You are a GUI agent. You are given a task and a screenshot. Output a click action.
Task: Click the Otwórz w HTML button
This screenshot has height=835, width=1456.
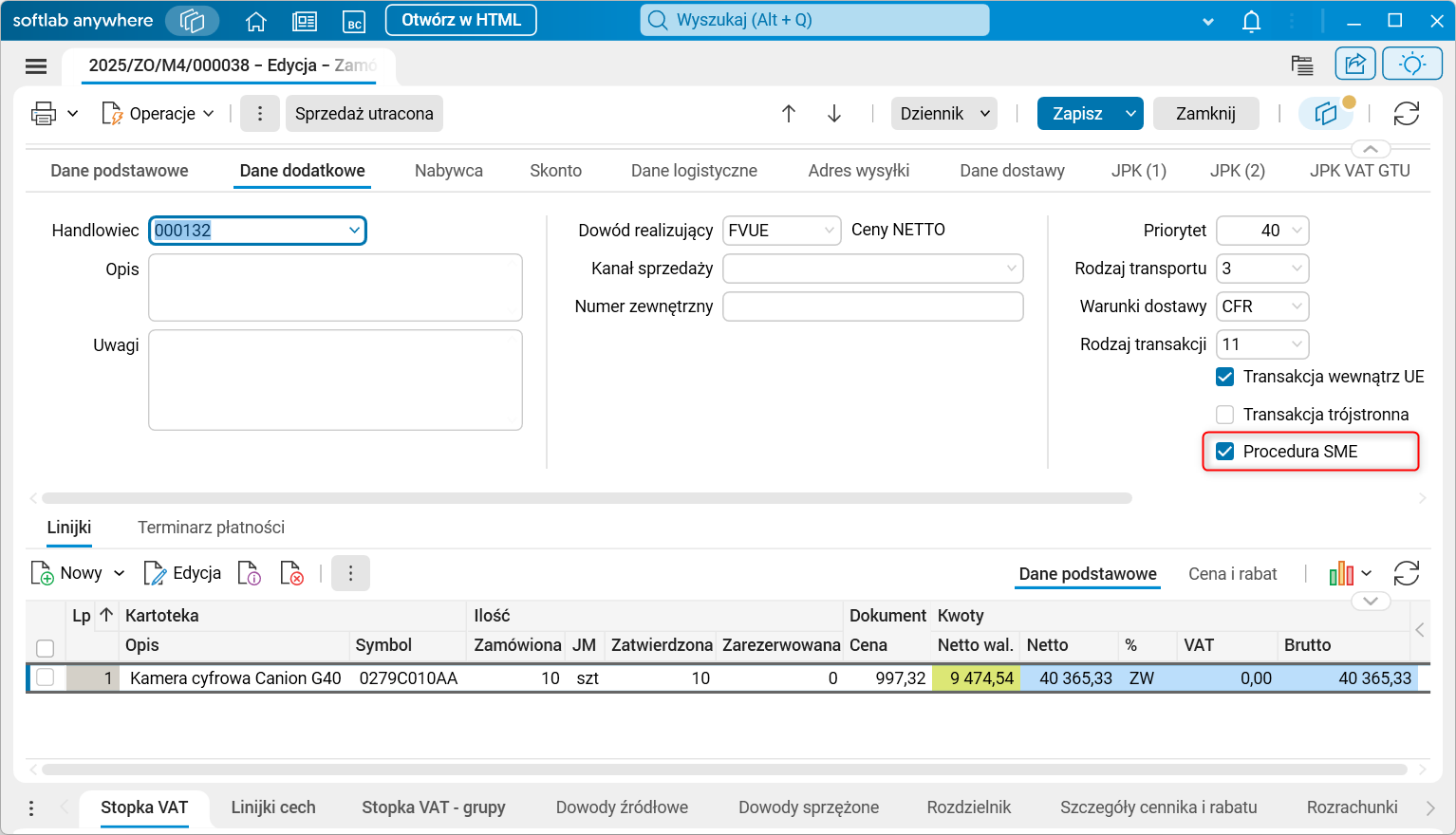click(461, 20)
